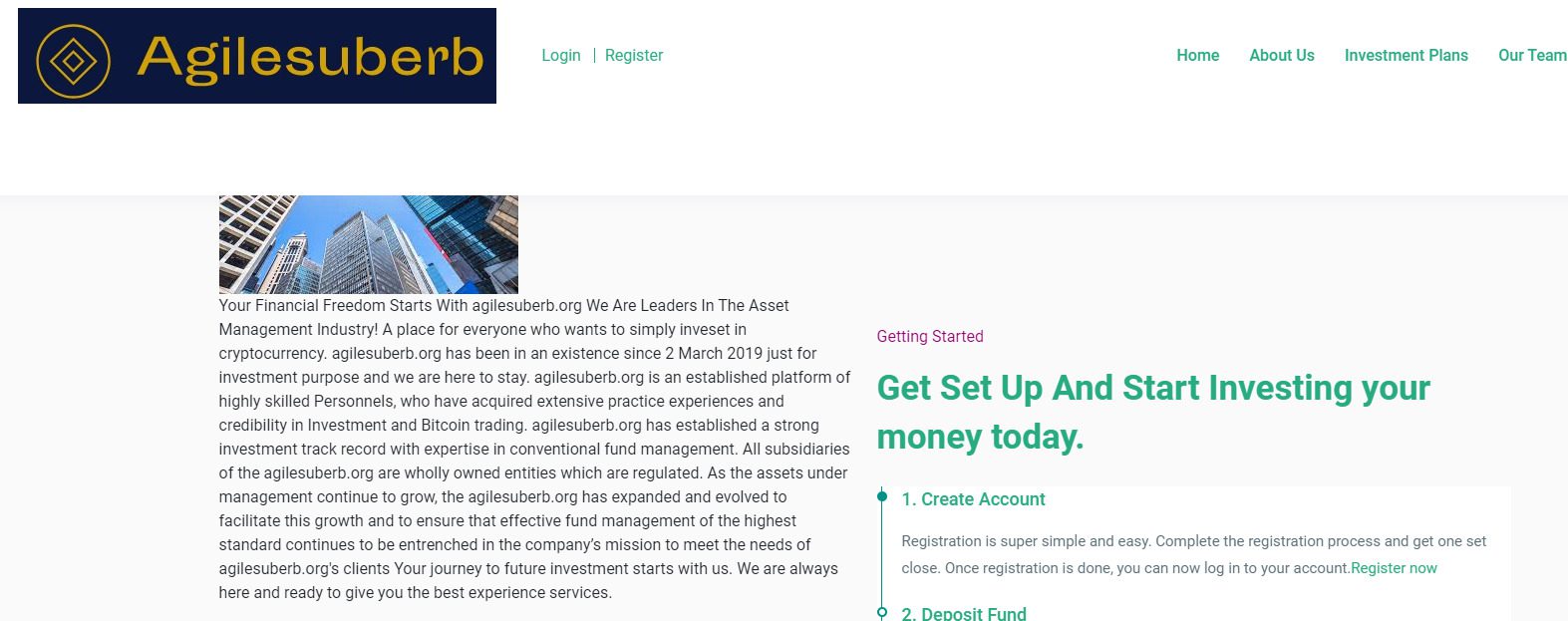
Task: Go to the Home menu item
Action: pos(1197,56)
